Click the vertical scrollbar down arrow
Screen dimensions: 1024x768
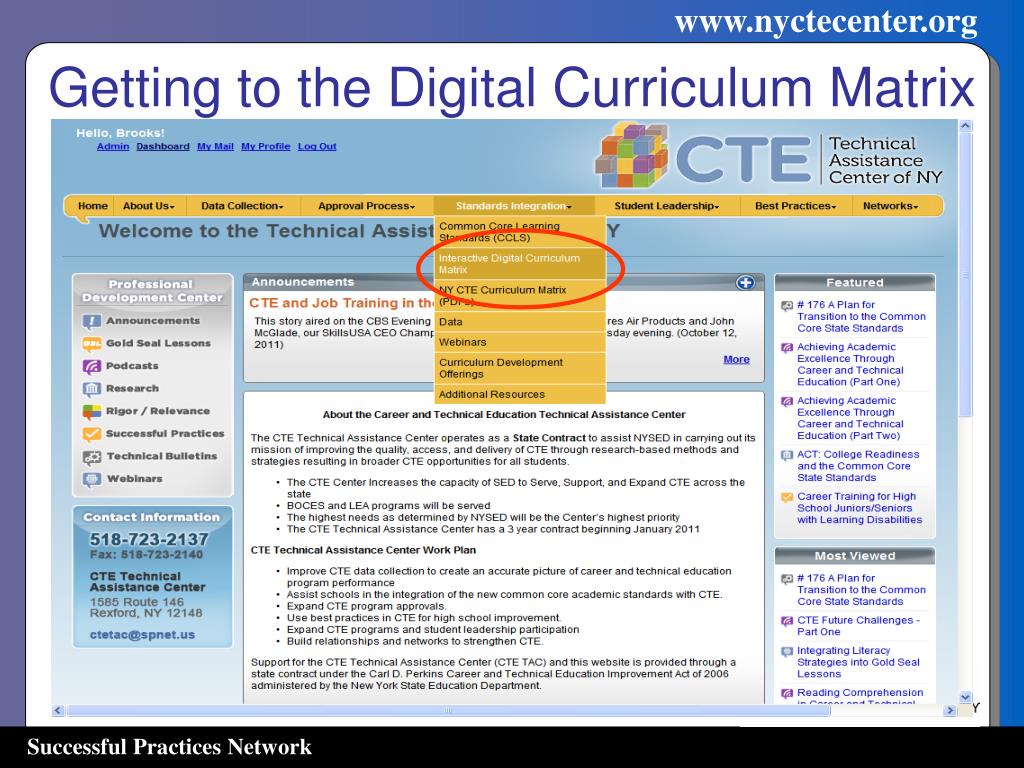pyautogui.click(x=965, y=697)
